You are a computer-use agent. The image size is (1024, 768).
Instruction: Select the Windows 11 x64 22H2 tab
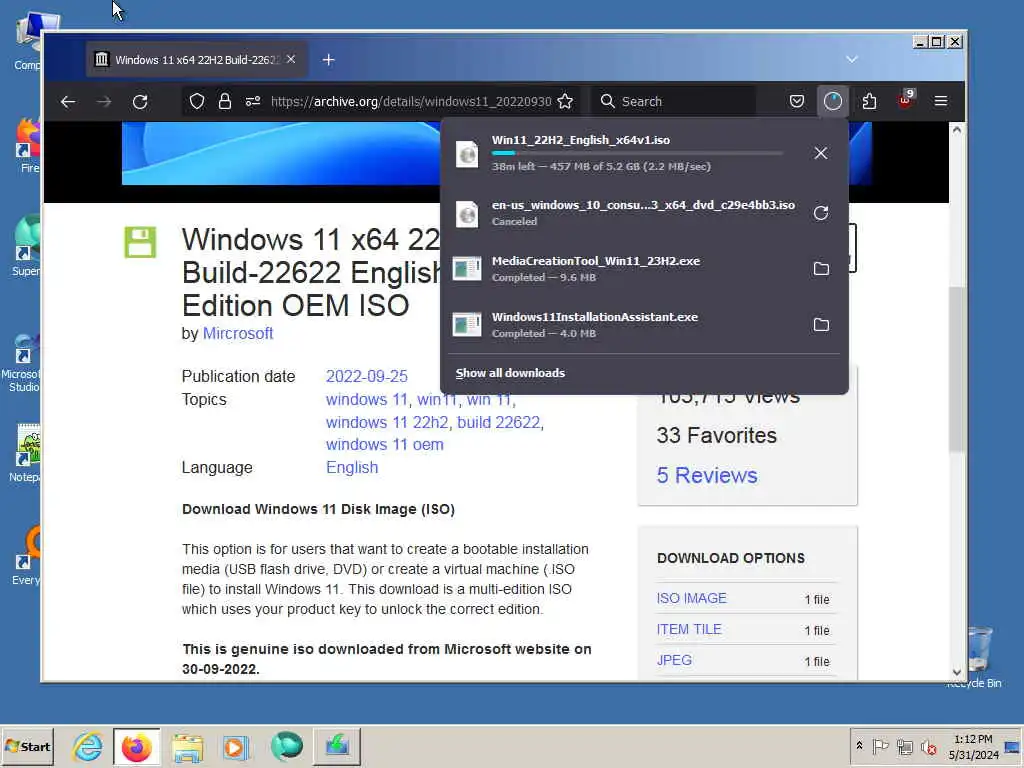tap(197, 60)
